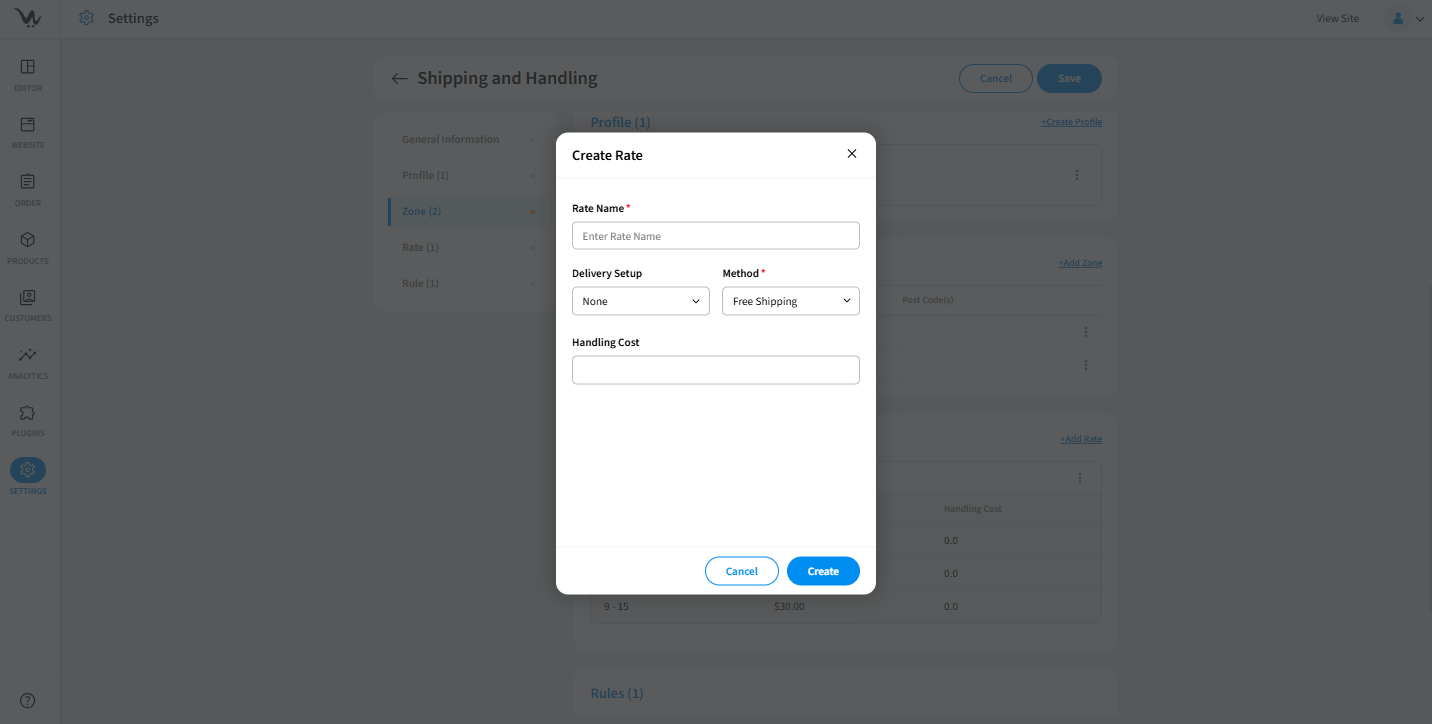This screenshot has width=1432, height=724.
Task: Open the Delivery Setup dropdown
Action: click(640, 301)
